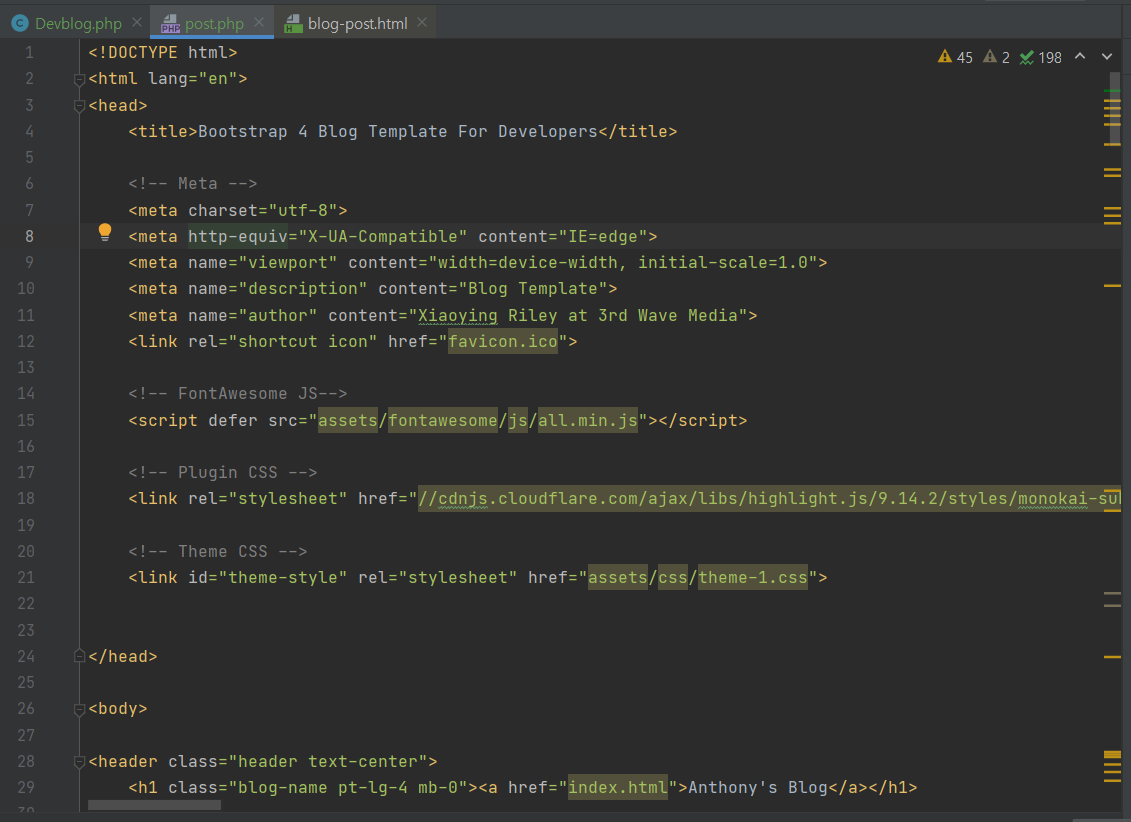Click the warning stripe marker beside line 24
Screen dimensions: 1131x822
1112,657
